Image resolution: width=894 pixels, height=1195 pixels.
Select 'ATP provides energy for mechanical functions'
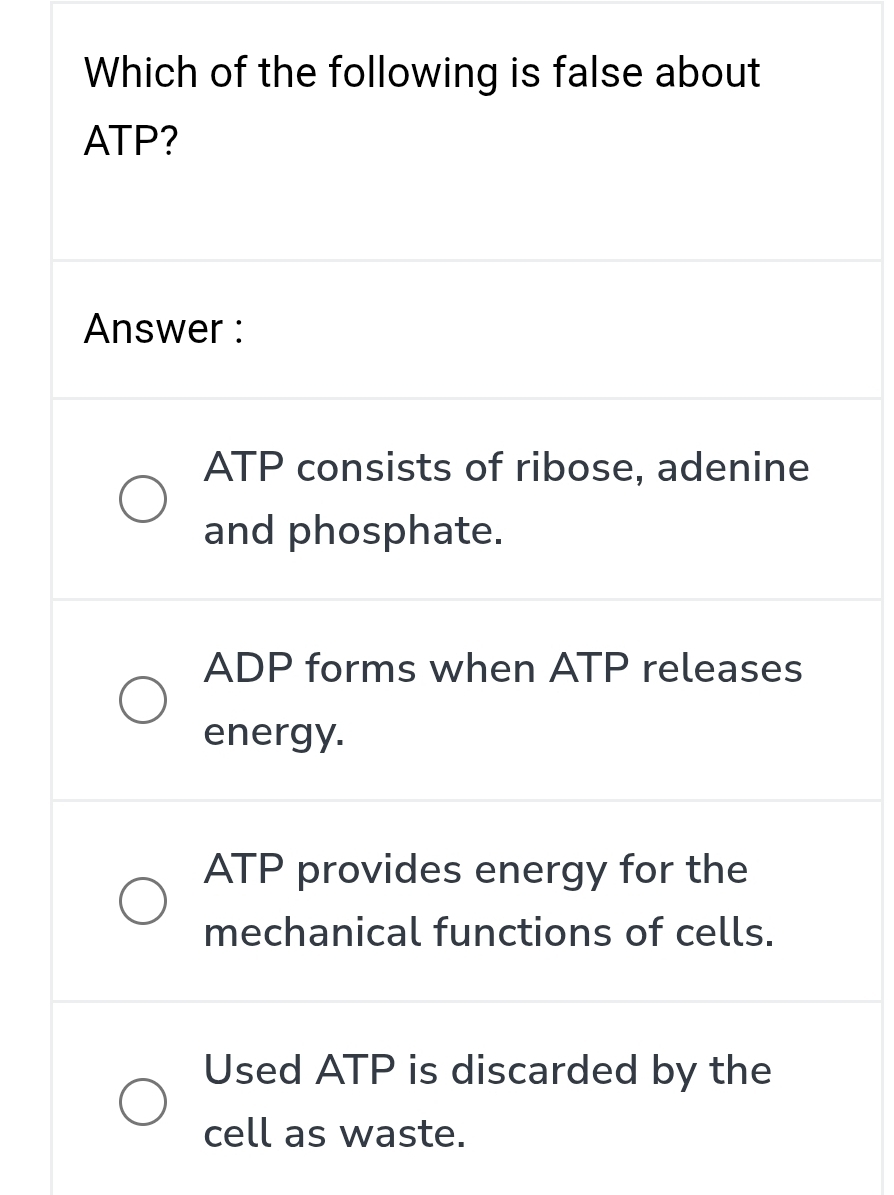tap(487, 901)
